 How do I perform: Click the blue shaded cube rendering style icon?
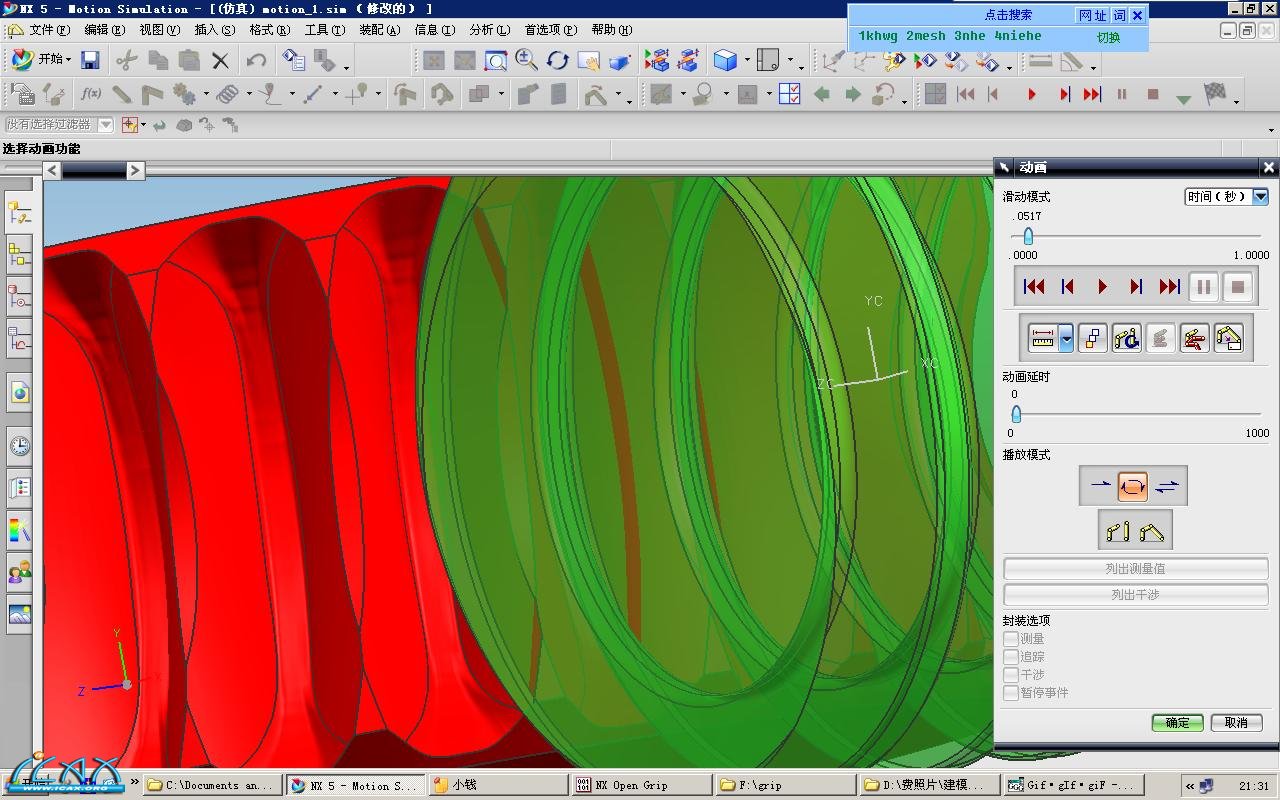[725, 61]
